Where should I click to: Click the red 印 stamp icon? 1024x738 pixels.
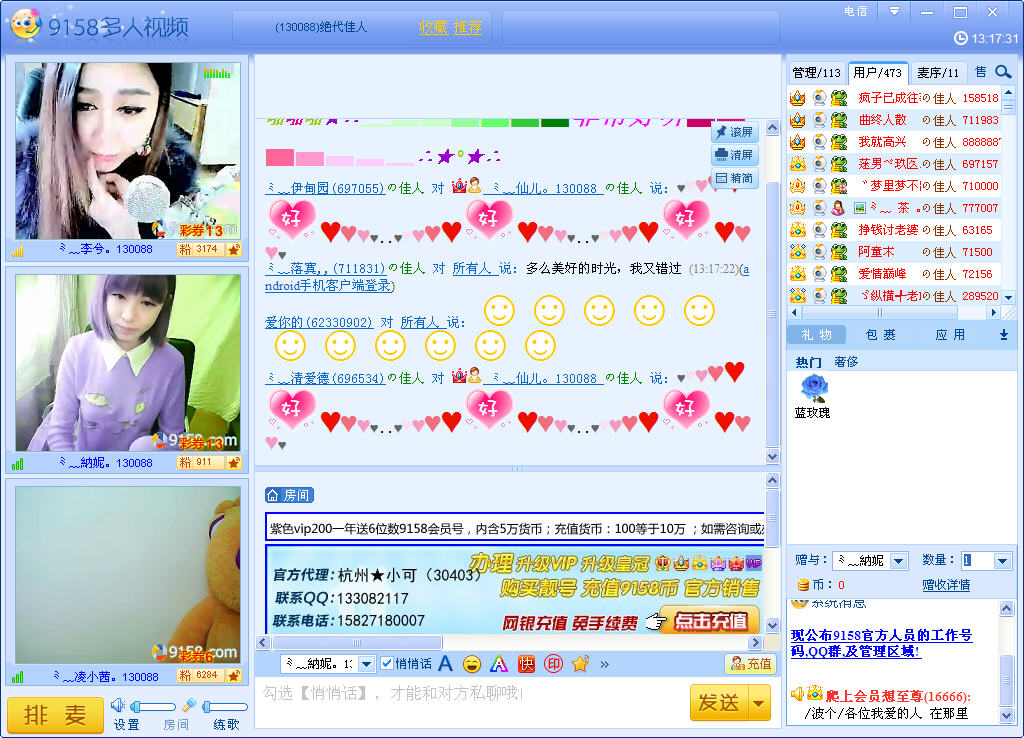553,664
